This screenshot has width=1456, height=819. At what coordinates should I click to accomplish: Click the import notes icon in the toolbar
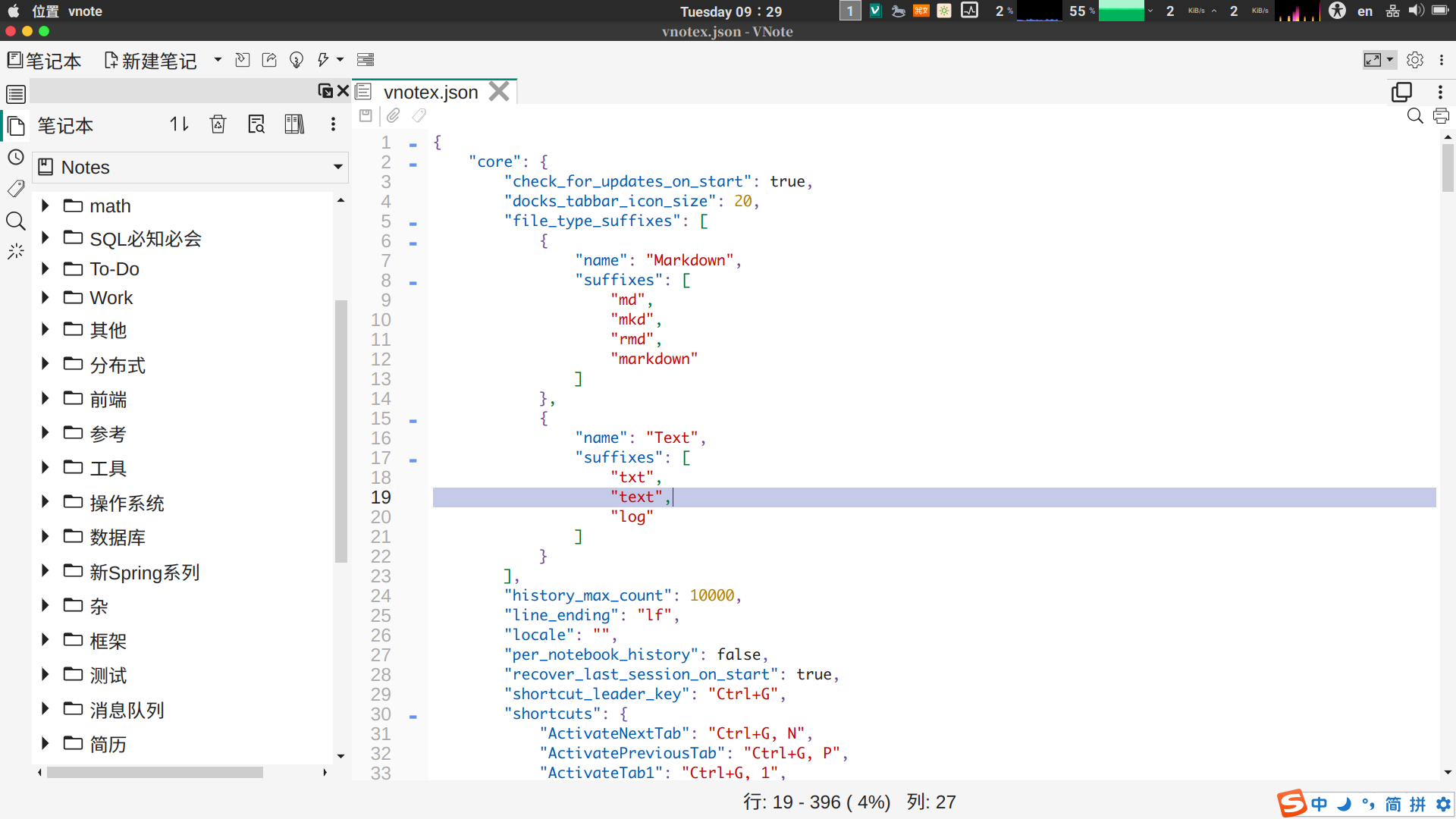[x=242, y=60]
